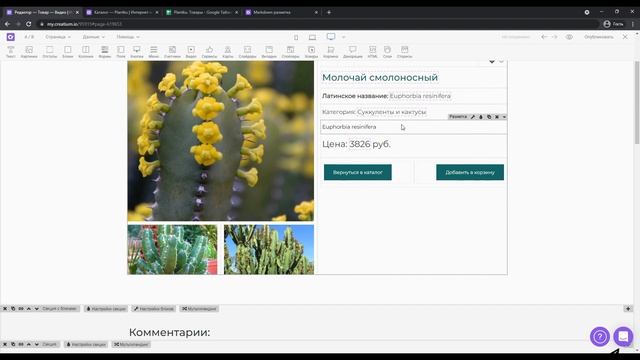Select the Текст widget tool
The image size is (640, 360).
tap(11, 52)
